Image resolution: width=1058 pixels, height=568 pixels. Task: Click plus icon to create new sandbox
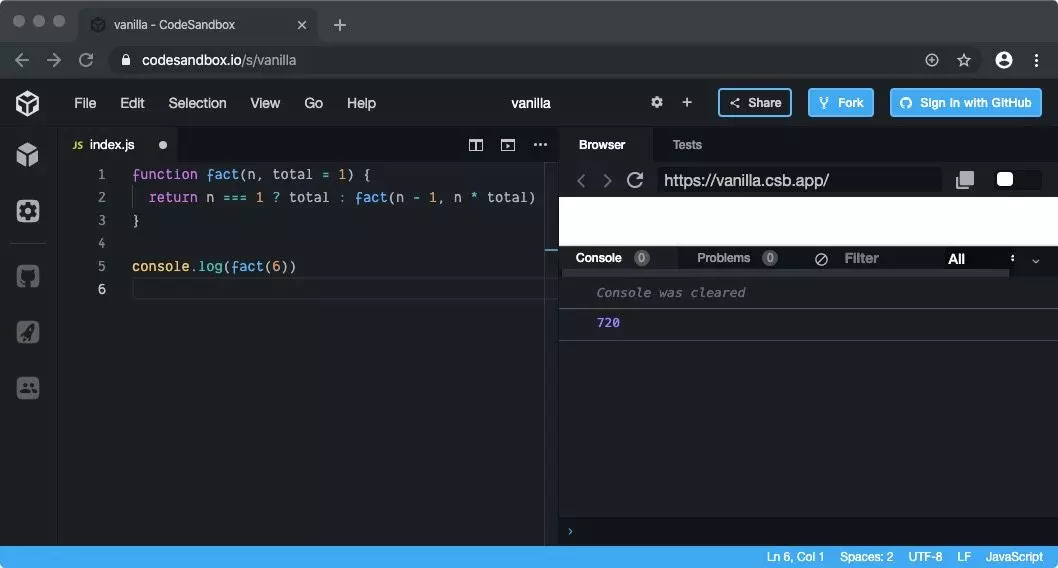tap(687, 103)
